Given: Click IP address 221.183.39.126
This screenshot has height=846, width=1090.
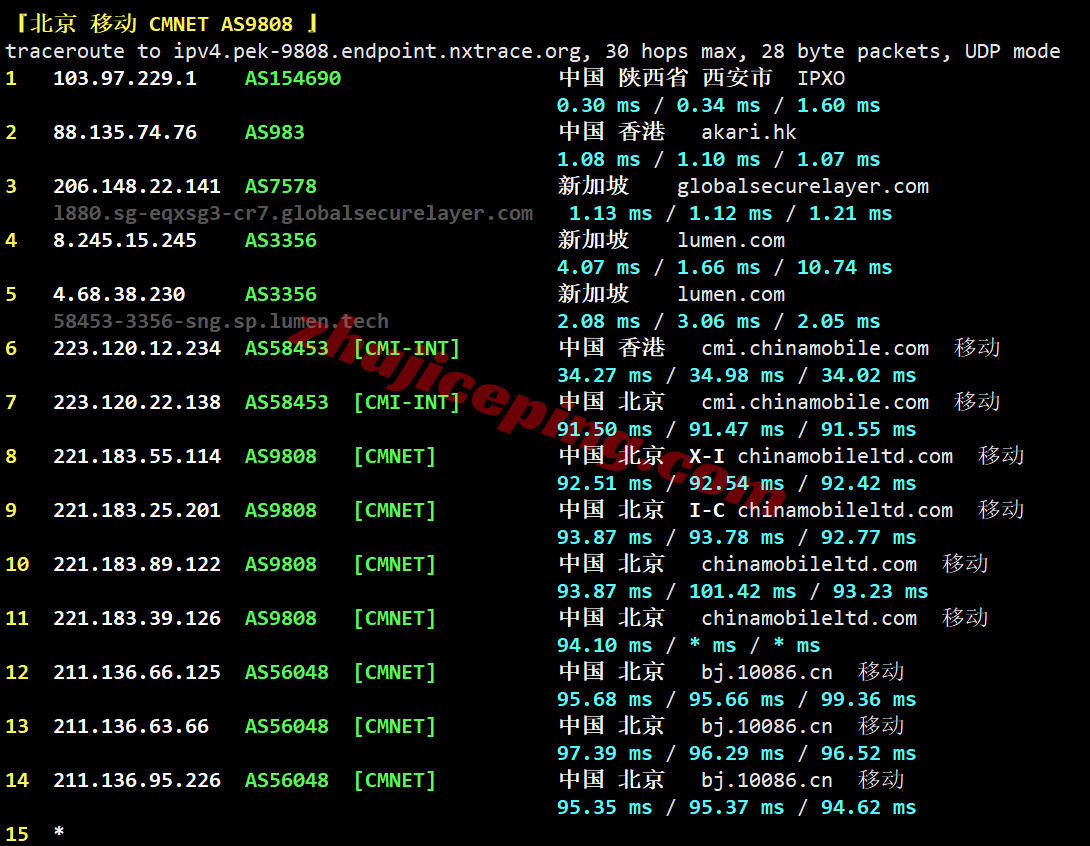Looking at the screenshot, I should [137, 619].
